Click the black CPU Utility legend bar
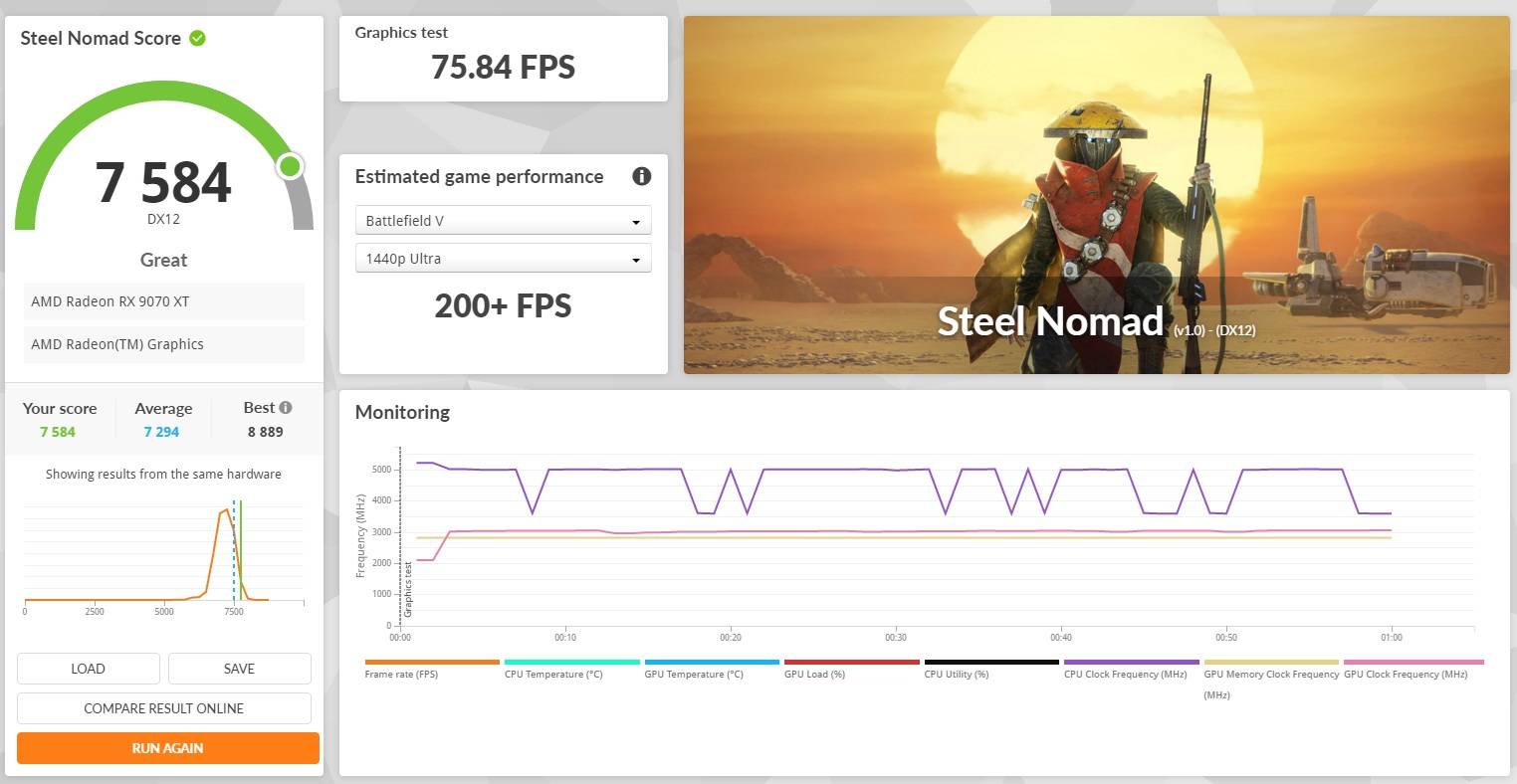The width and height of the screenshot is (1517, 784). [x=991, y=662]
